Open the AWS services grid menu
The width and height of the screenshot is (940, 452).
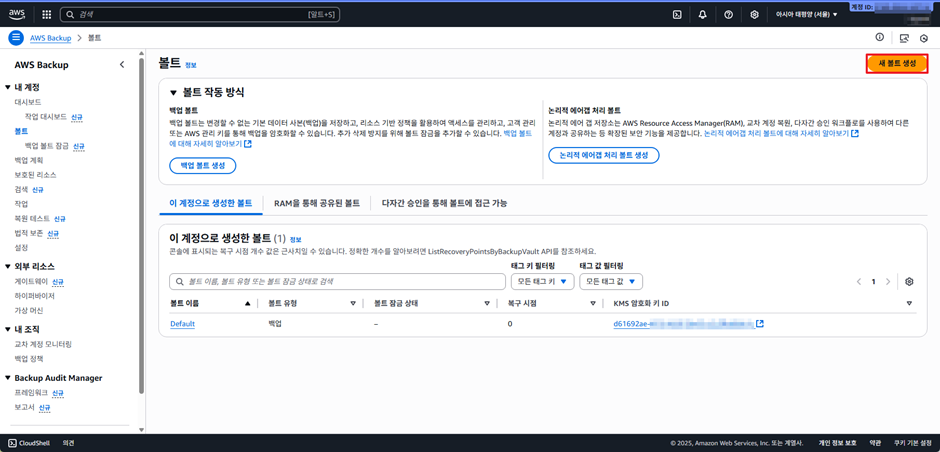pos(47,15)
